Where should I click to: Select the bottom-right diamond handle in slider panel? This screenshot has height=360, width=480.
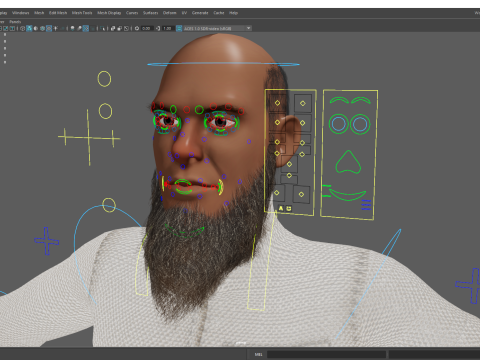point(301,194)
